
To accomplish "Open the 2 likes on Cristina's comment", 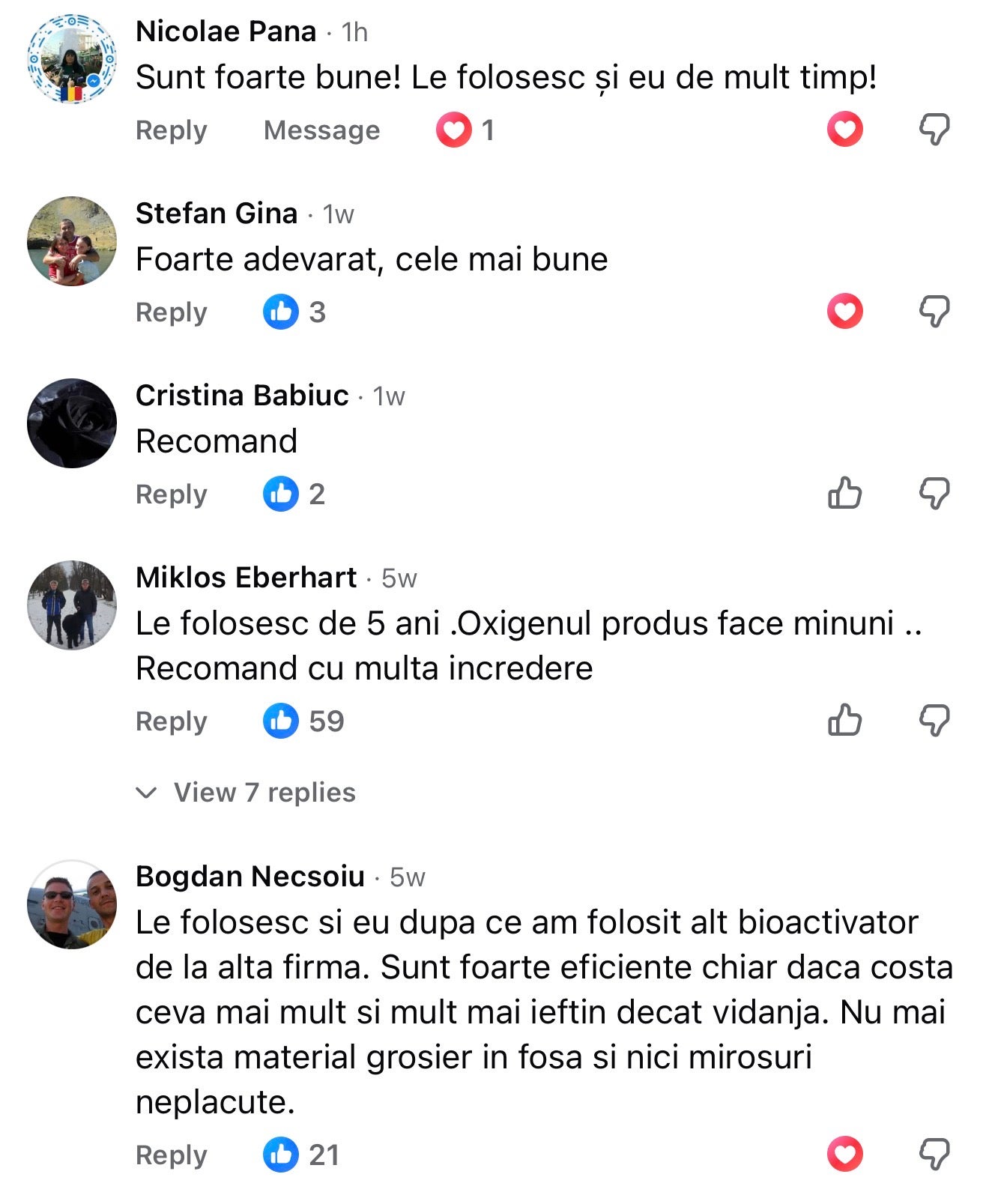I will 294,494.
